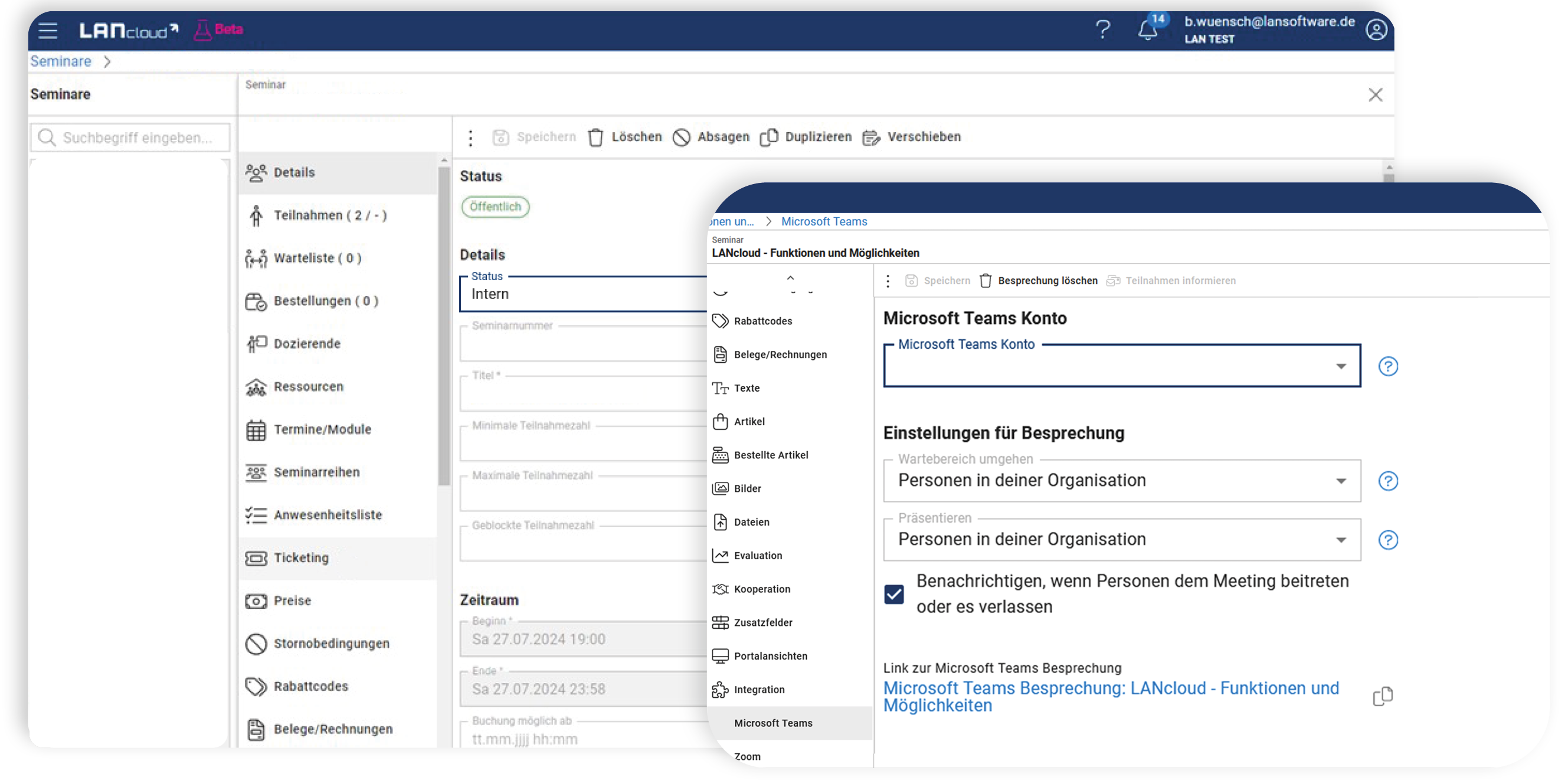Click the Speichern disk icon in Seminar toolbar

point(500,137)
